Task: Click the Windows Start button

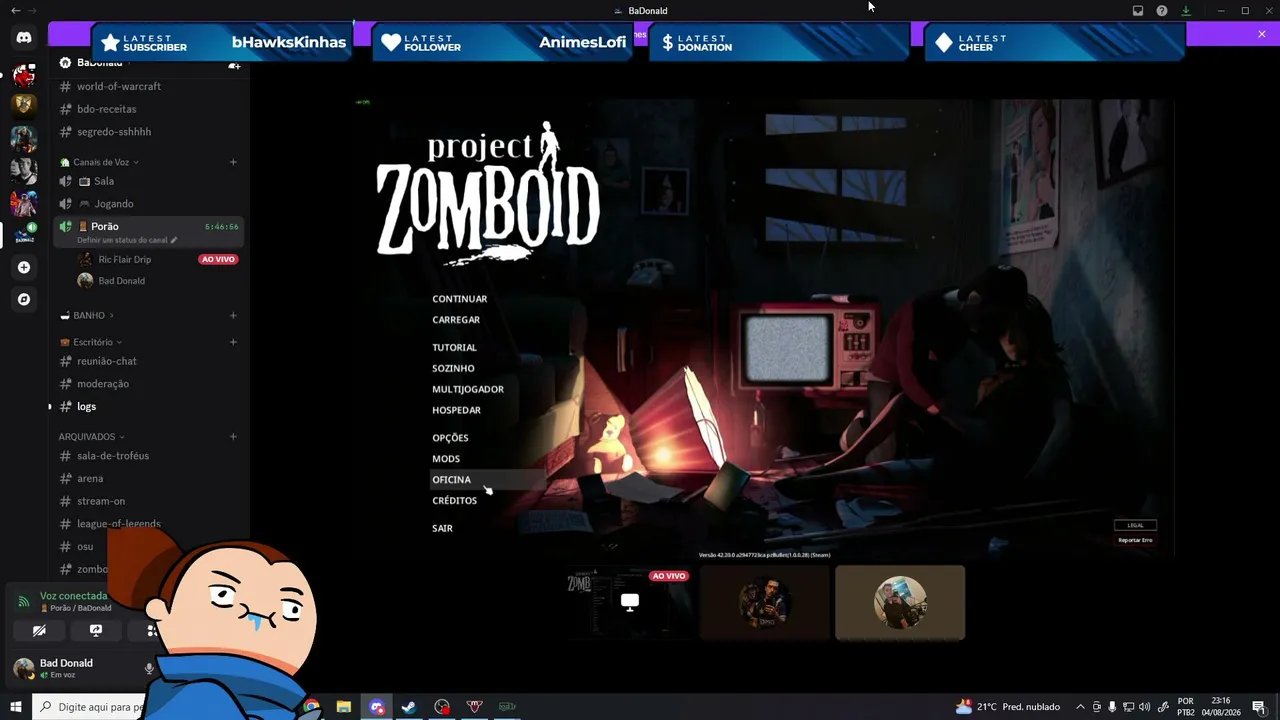Action: [16, 707]
